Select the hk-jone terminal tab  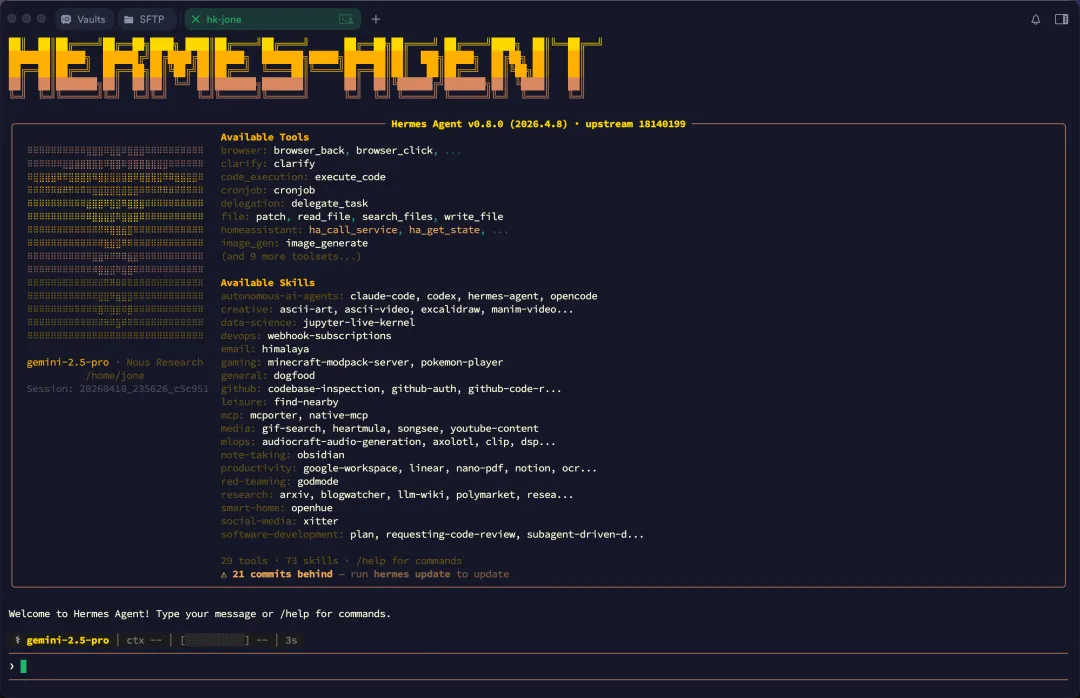pos(273,19)
